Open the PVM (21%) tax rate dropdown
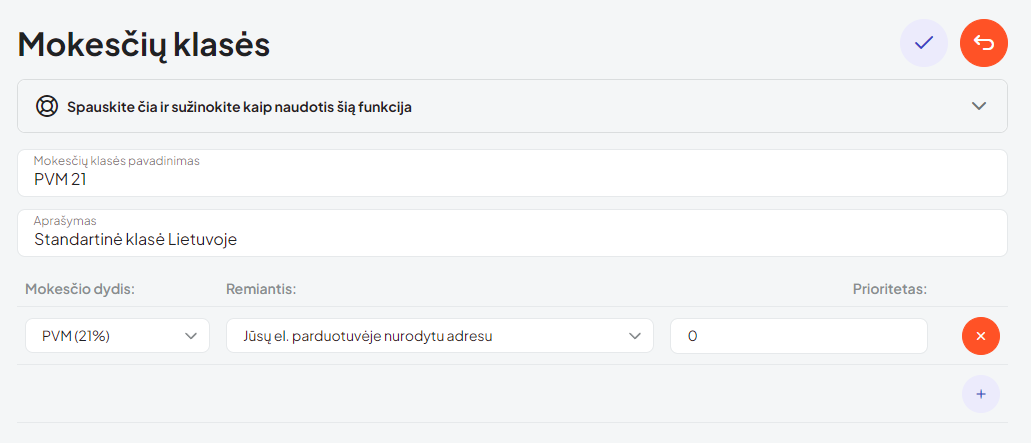The width and height of the screenshot is (1031, 443). pos(117,336)
